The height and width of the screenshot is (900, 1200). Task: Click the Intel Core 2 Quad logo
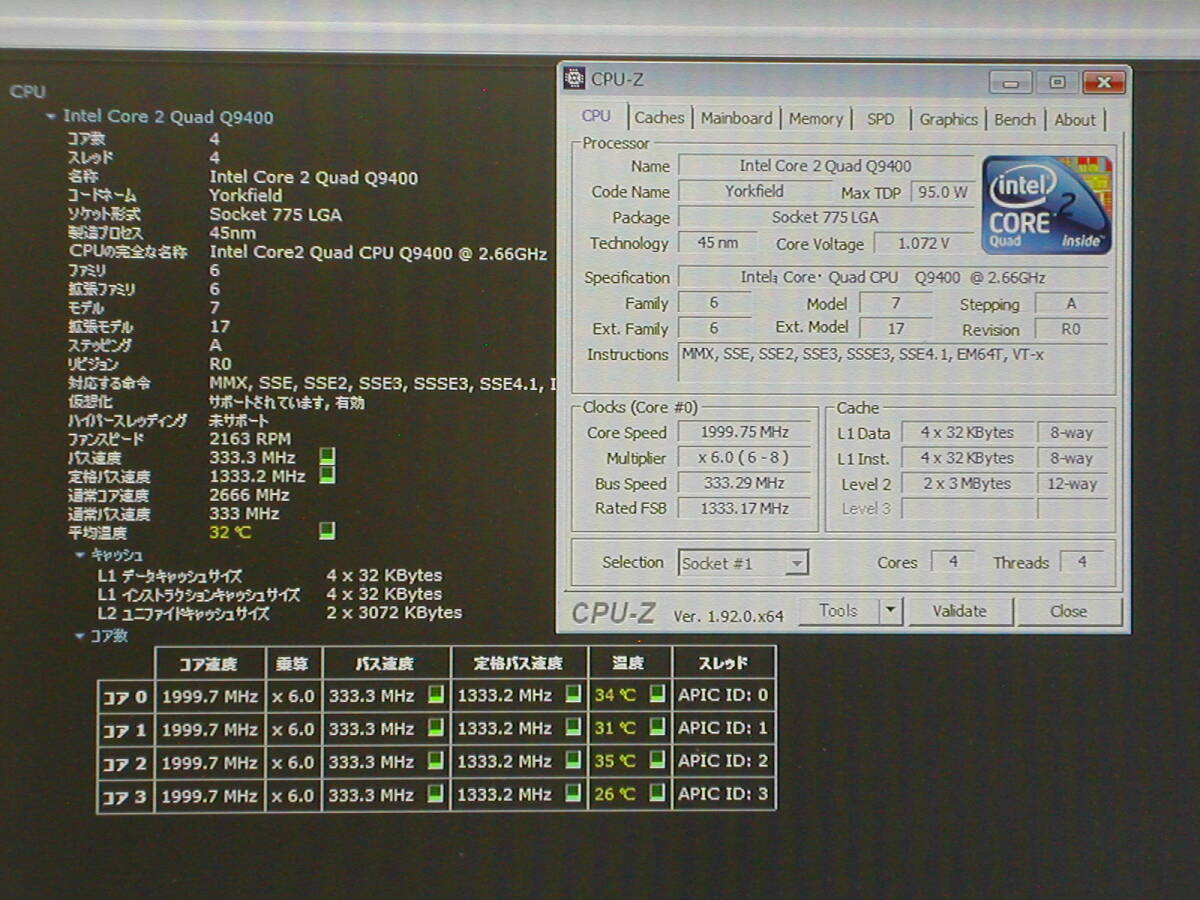point(1046,203)
